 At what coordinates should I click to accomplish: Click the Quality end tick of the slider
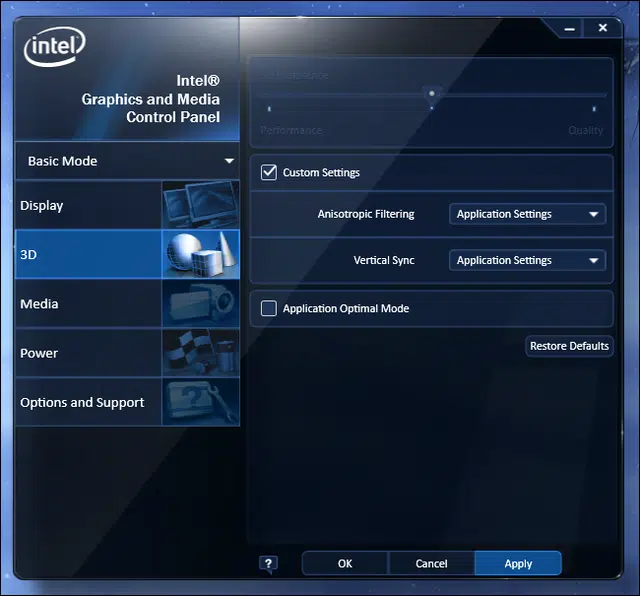pos(594,109)
